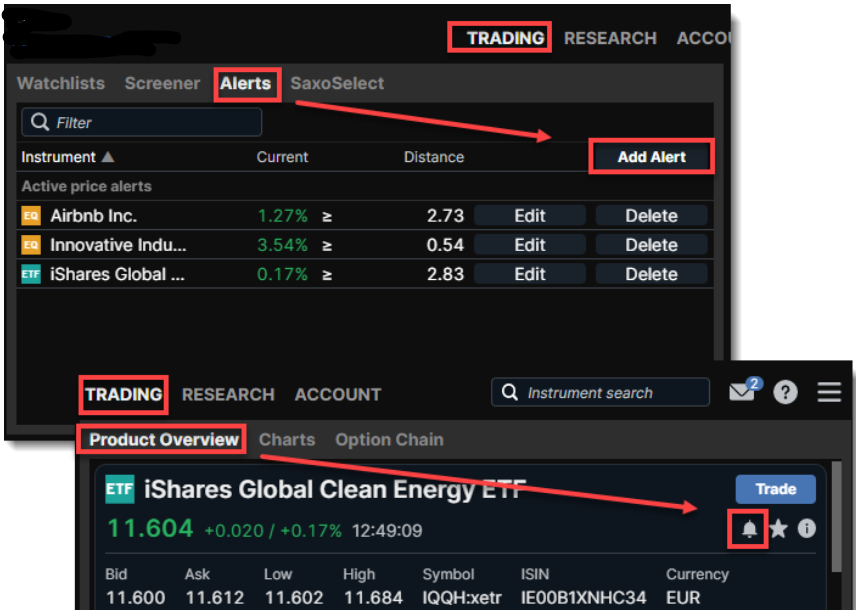
Task: Open the Watchlists tab
Action: 61,83
